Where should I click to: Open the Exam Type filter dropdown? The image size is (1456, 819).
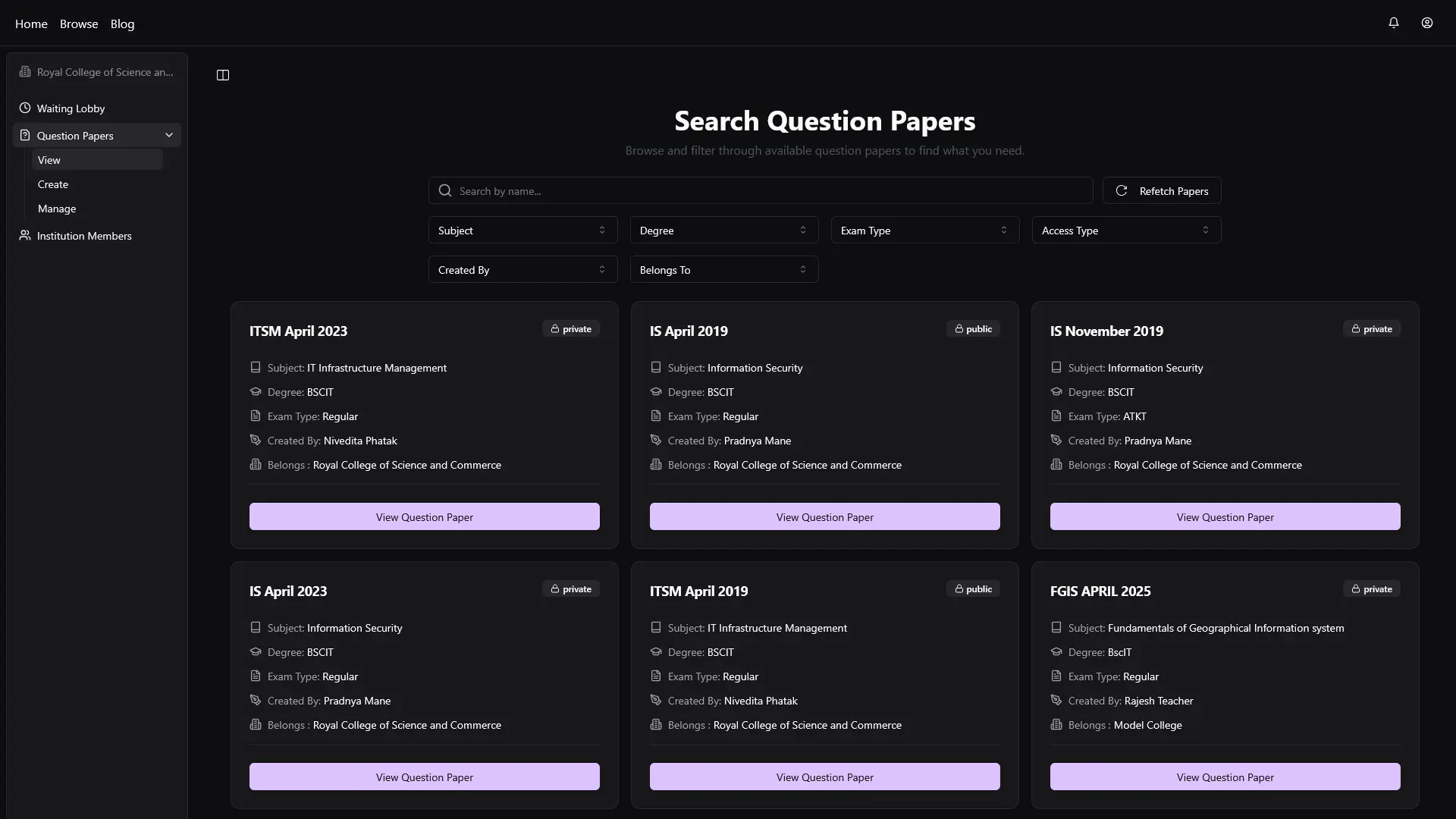click(x=924, y=231)
